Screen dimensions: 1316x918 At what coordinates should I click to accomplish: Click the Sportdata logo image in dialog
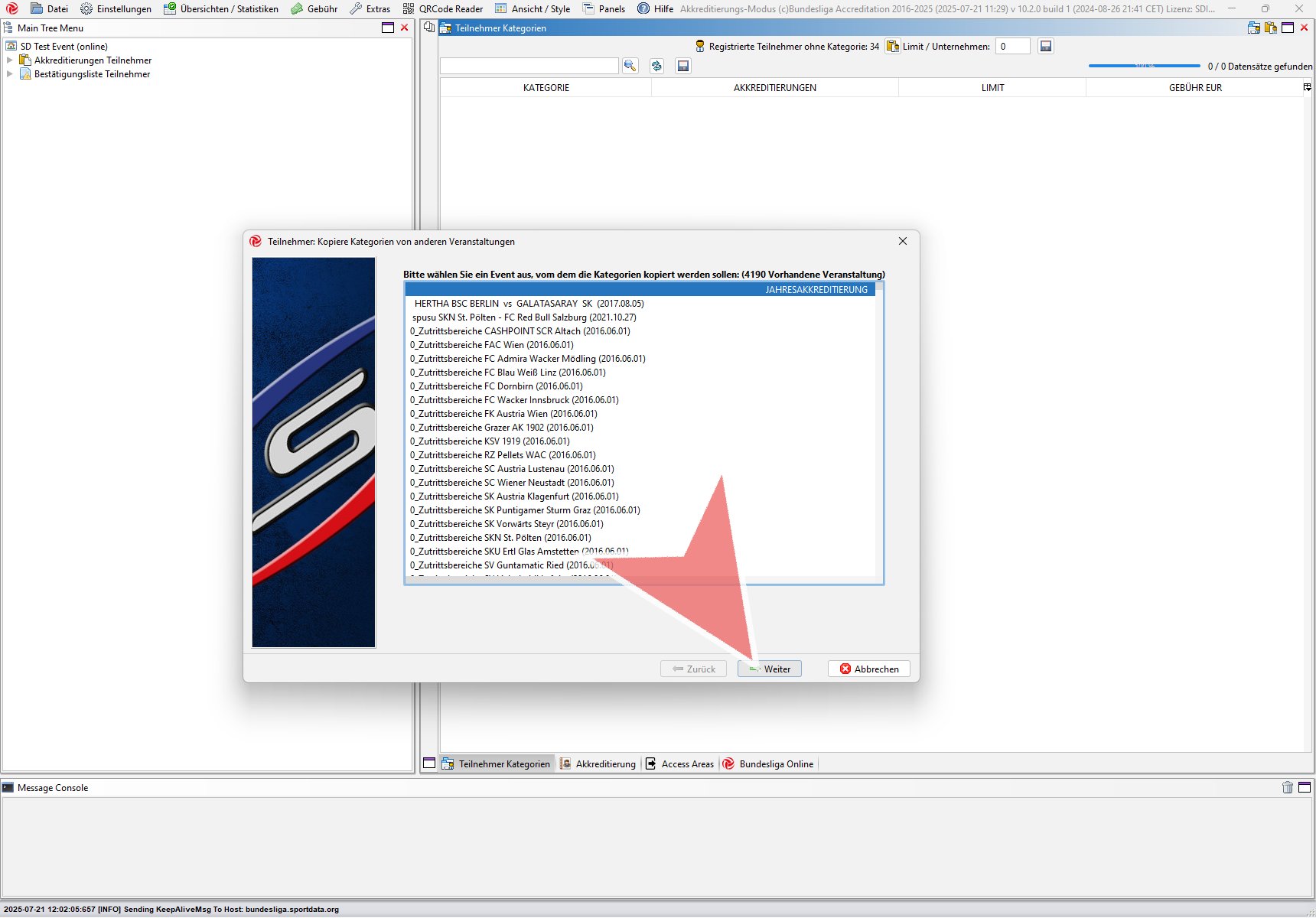pos(314,452)
